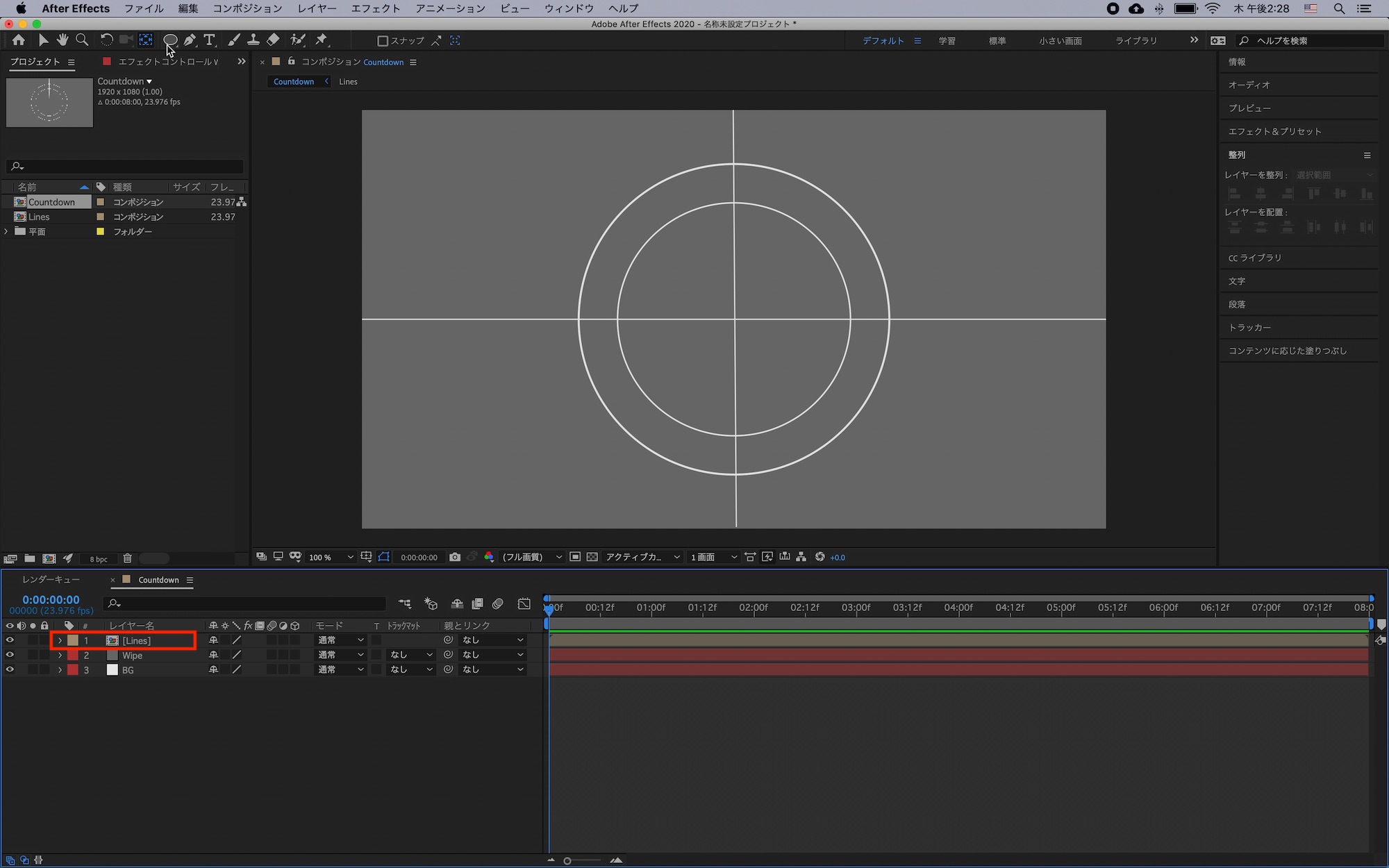Switch to the レンダーキュー tab
The image size is (1389, 868).
click(x=51, y=580)
